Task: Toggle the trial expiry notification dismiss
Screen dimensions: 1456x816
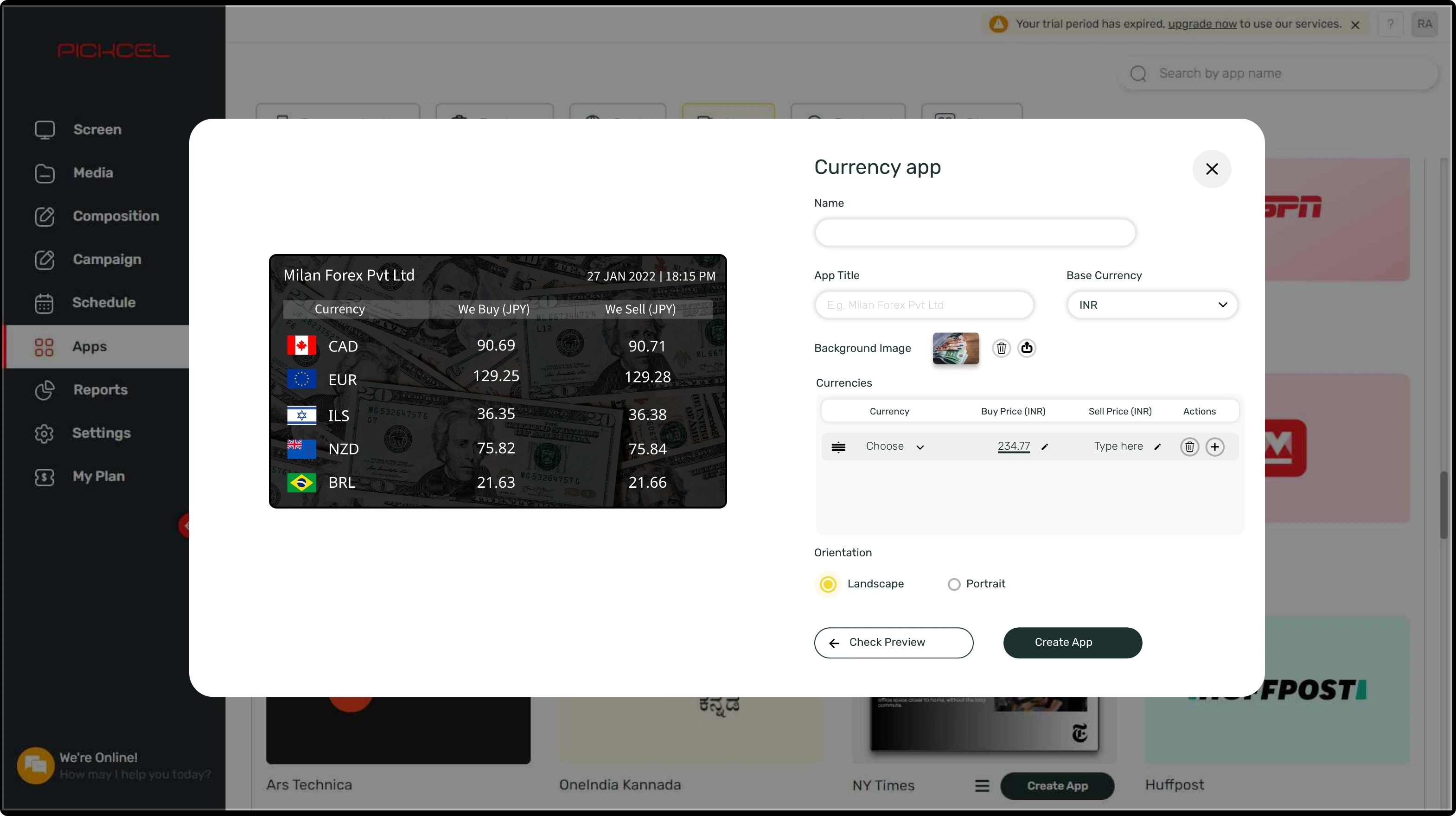Action: (1355, 23)
